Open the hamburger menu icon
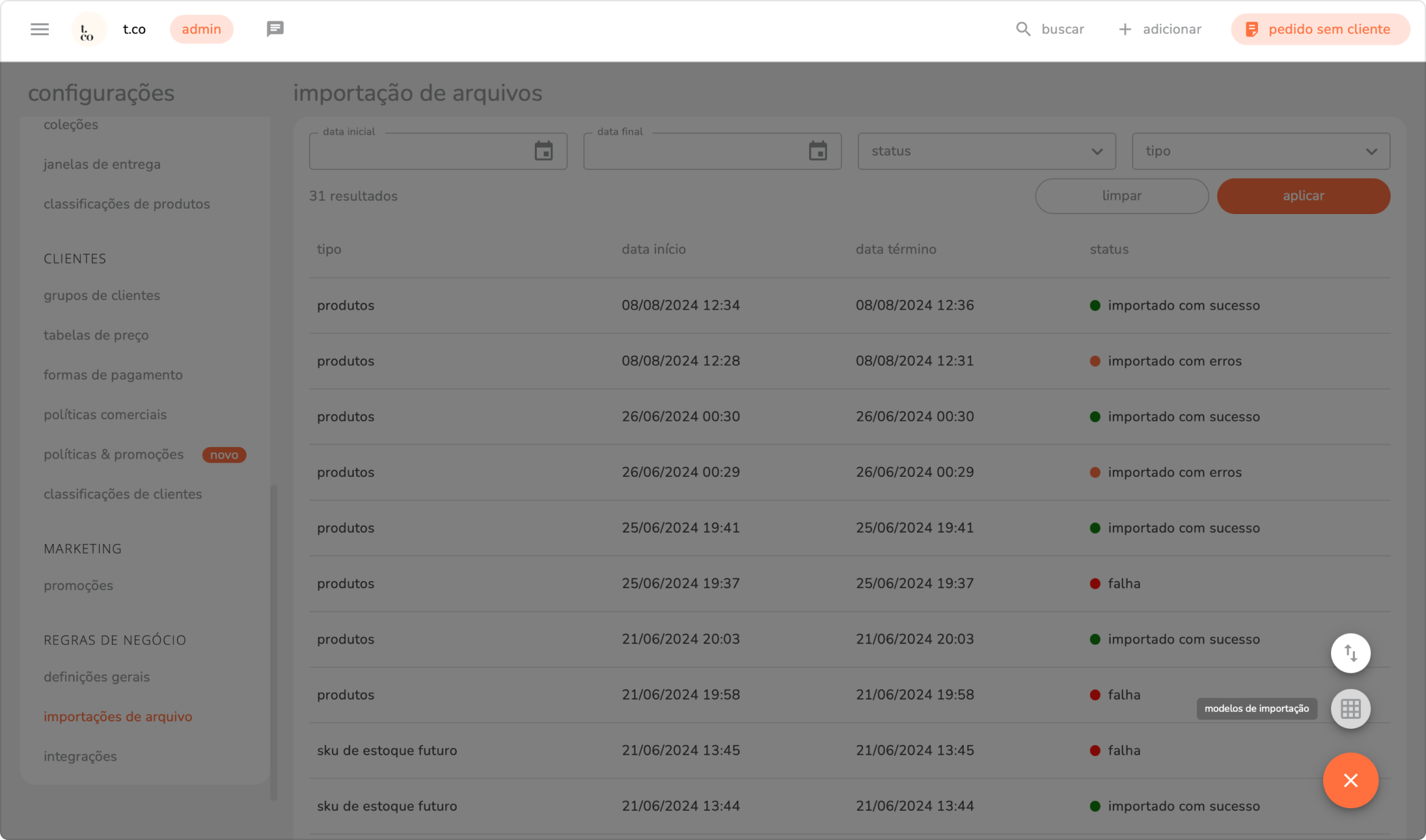The width and height of the screenshot is (1426, 840). (39, 29)
